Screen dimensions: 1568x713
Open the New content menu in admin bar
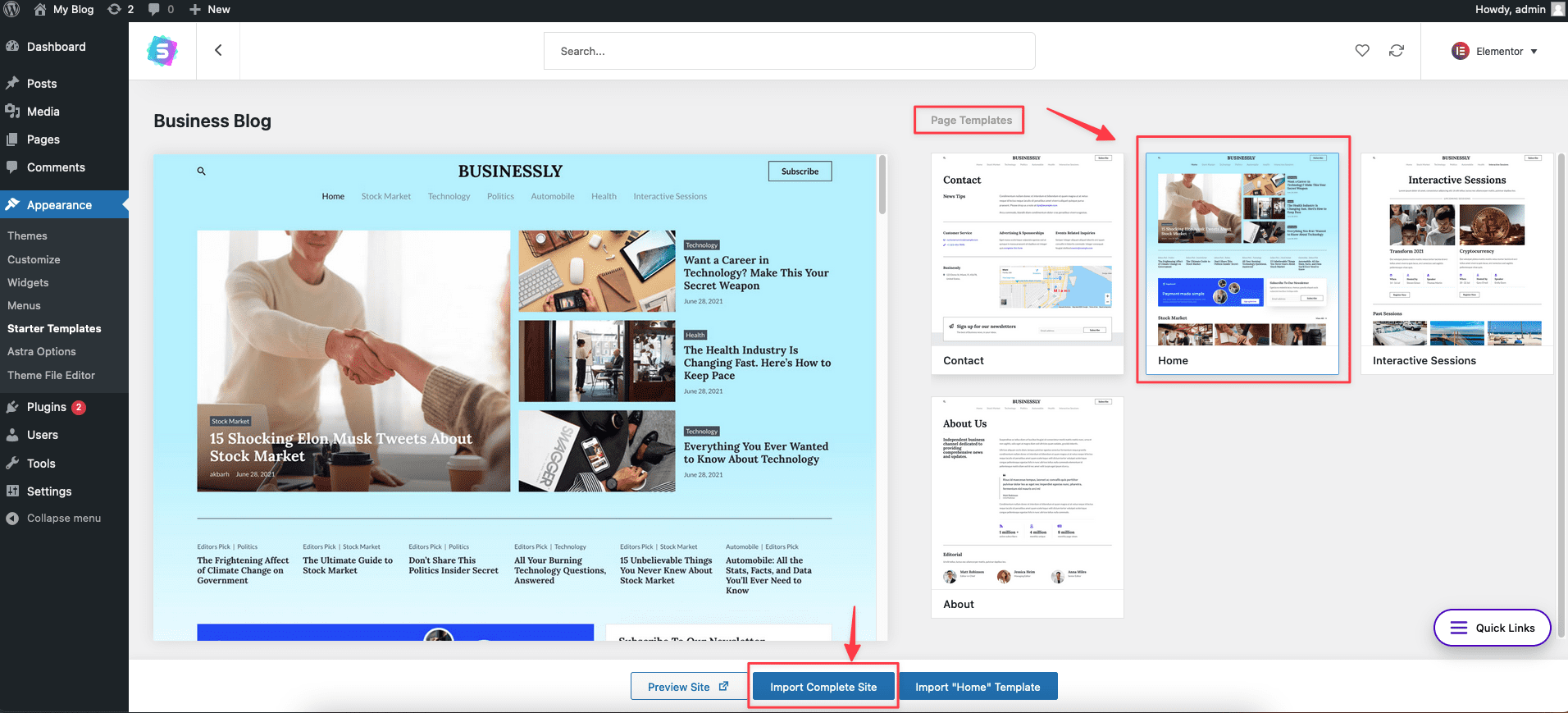tap(210, 10)
